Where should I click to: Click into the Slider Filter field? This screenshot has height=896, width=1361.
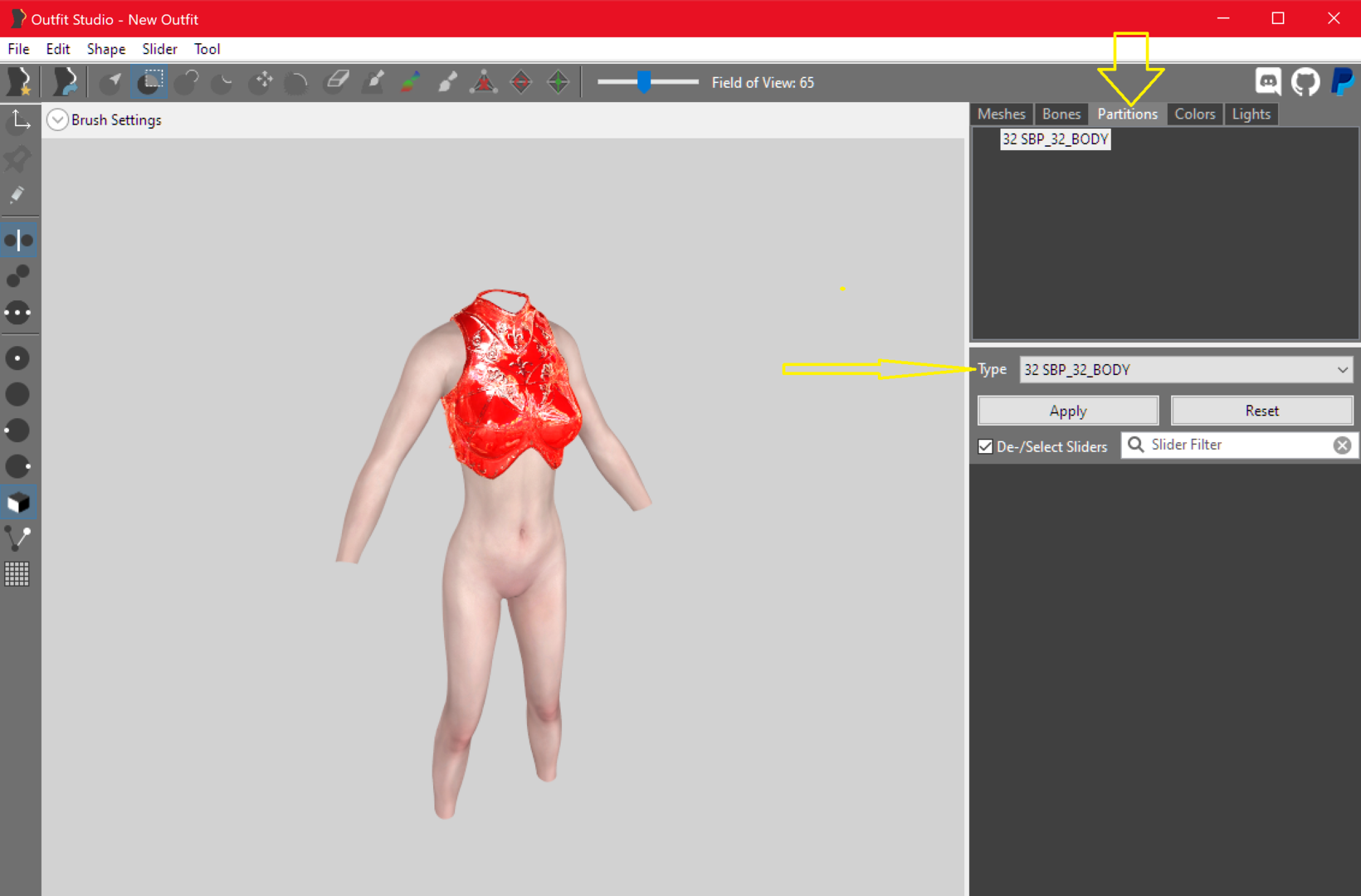click(1238, 446)
